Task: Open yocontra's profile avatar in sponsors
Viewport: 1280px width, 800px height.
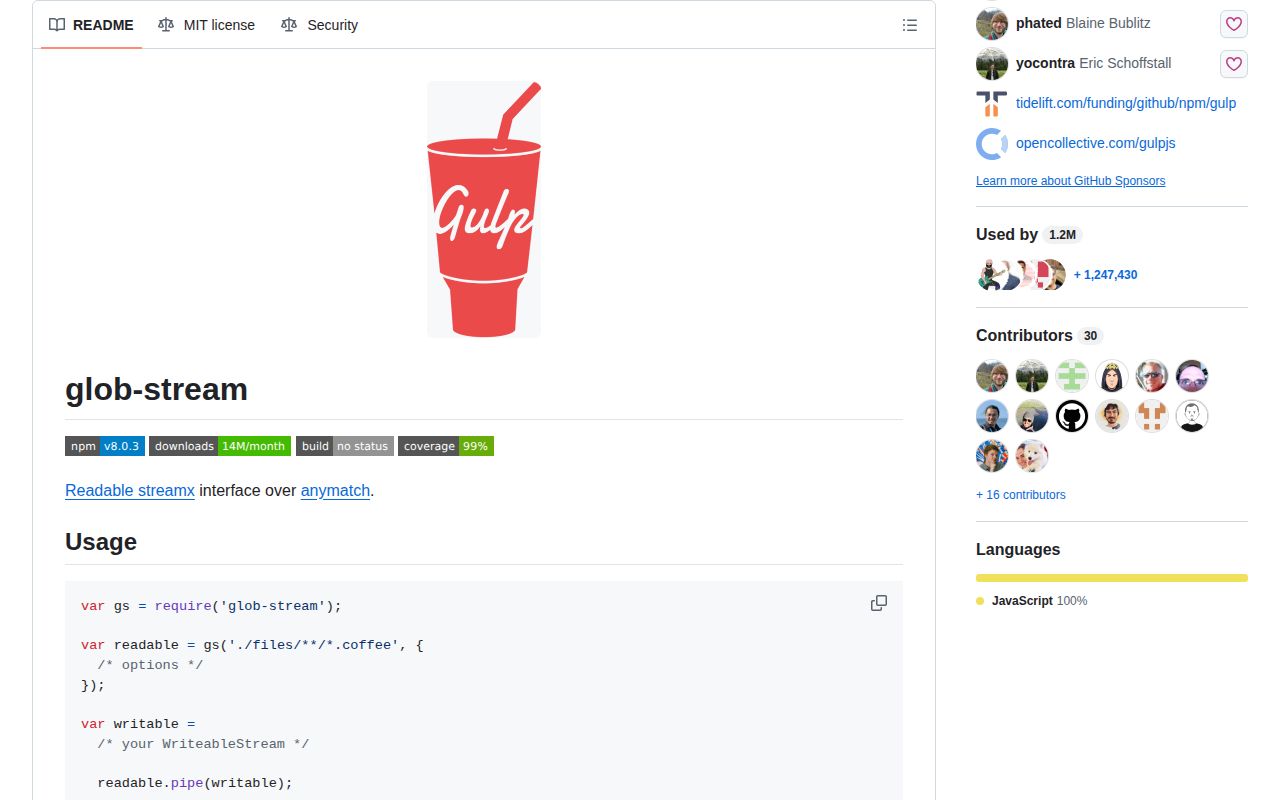Action: pyautogui.click(x=992, y=63)
